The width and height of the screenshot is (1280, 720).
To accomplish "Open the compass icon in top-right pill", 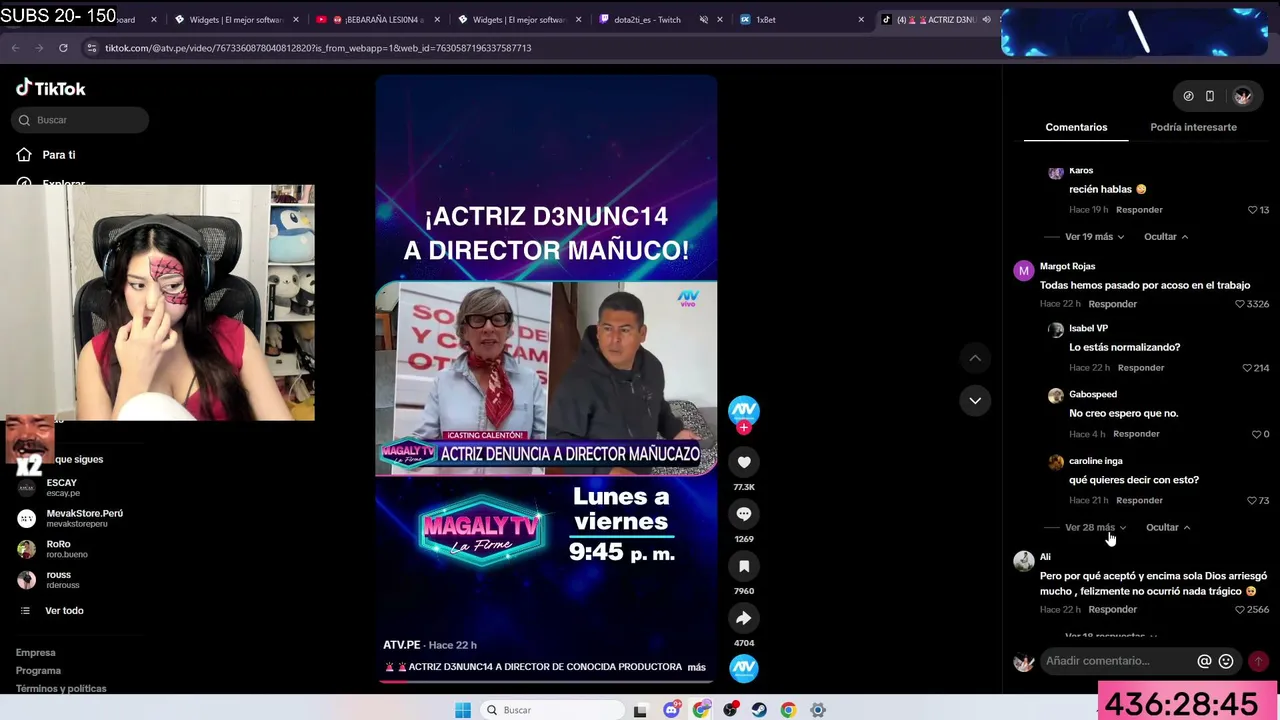I will click(x=1188, y=96).
